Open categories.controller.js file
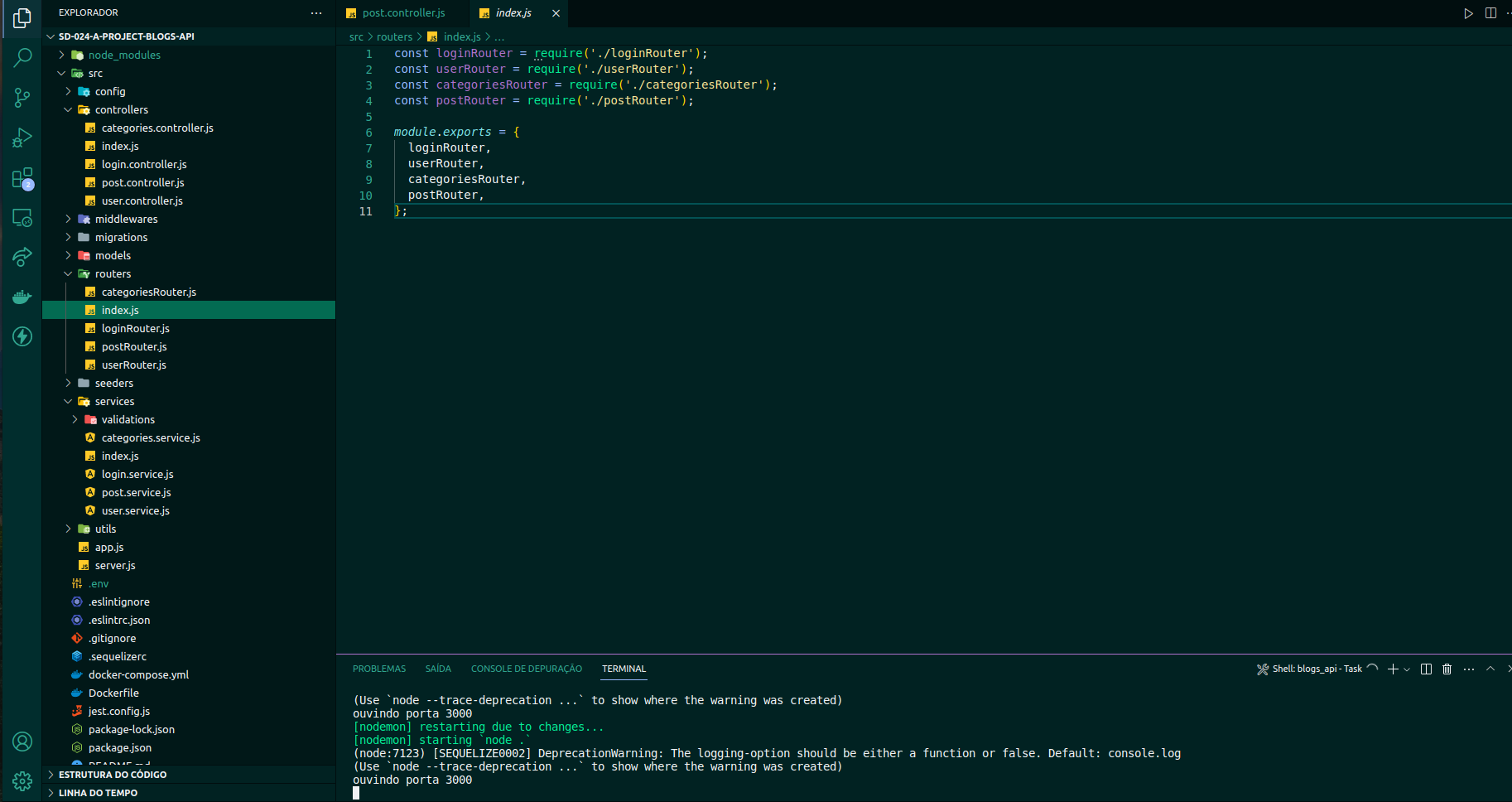The height and width of the screenshot is (802, 1512). click(189, 128)
